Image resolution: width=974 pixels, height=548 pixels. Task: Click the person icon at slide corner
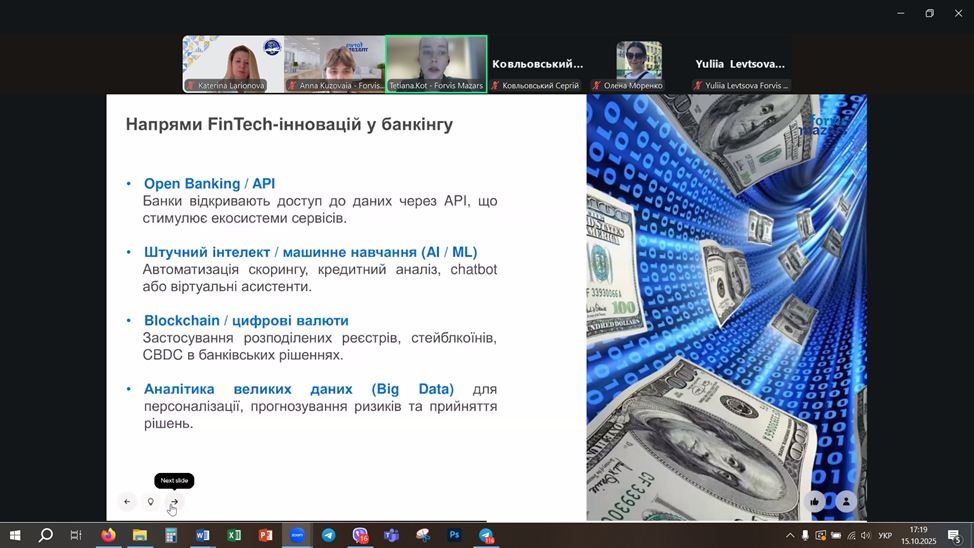pyautogui.click(x=846, y=502)
